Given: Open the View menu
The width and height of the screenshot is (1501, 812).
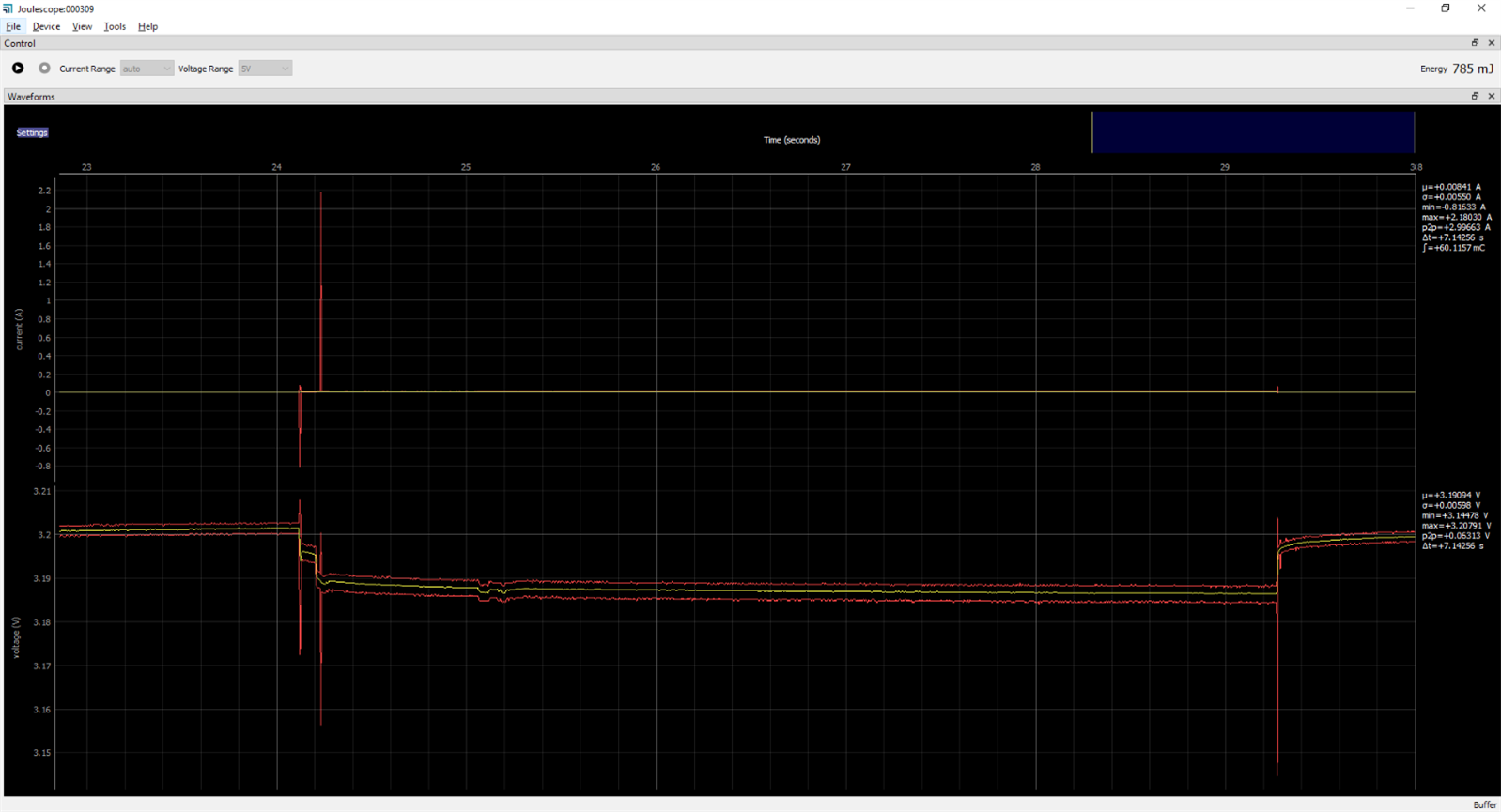Looking at the screenshot, I should 82,26.
